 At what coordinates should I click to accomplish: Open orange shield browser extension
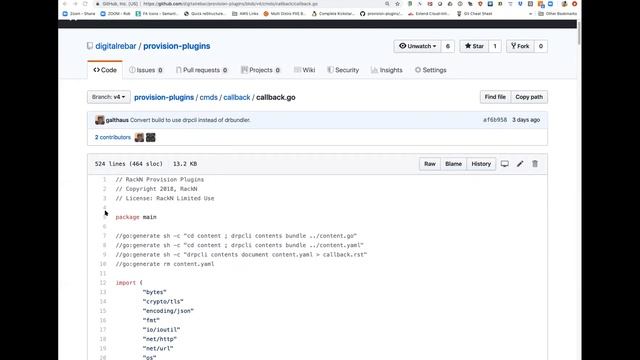point(480,4)
